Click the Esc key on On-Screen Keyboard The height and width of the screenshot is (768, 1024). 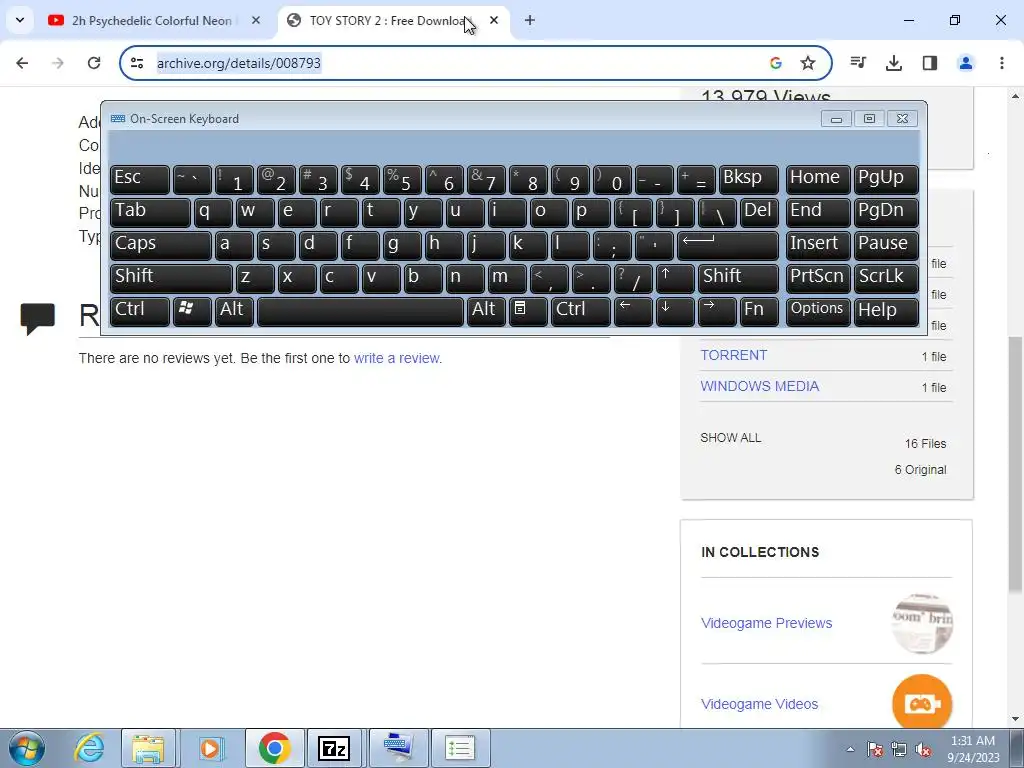[140, 178]
